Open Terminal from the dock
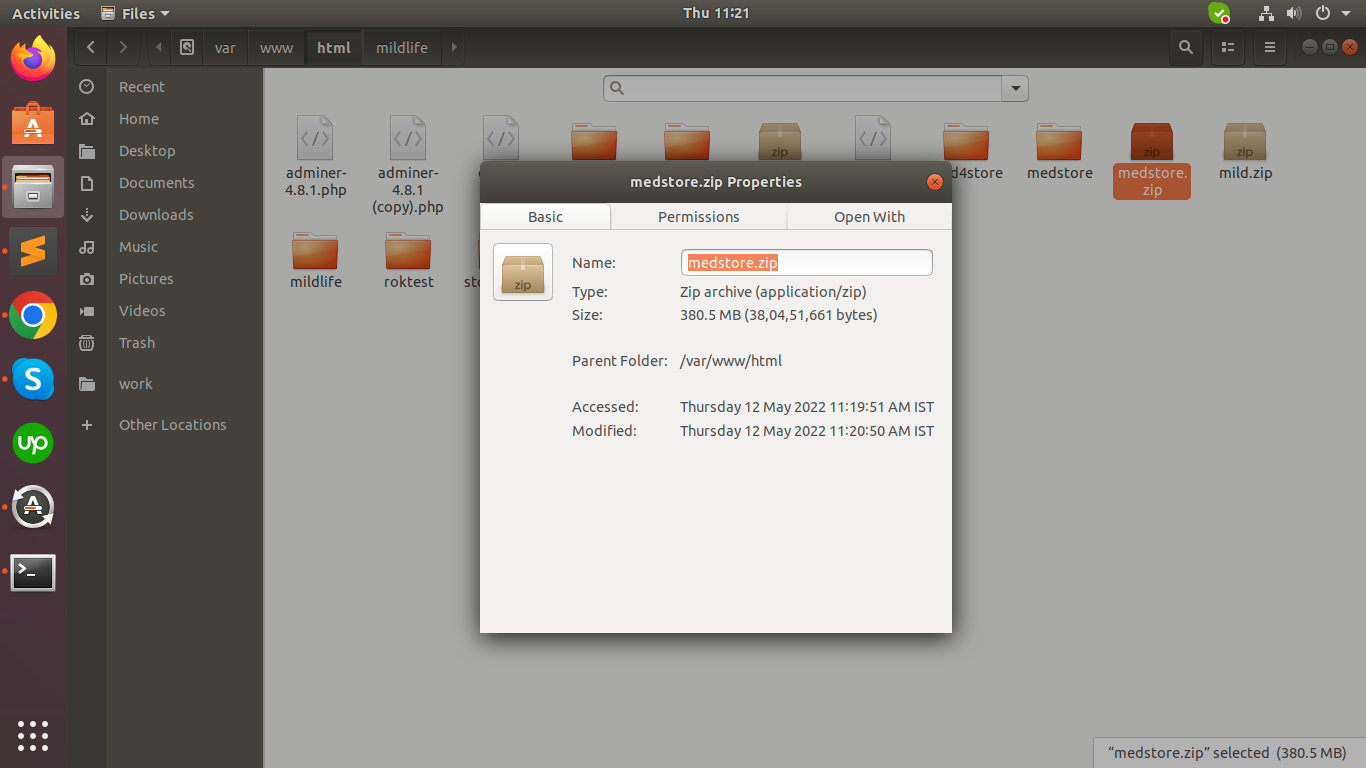 pyautogui.click(x=33, y=572)
